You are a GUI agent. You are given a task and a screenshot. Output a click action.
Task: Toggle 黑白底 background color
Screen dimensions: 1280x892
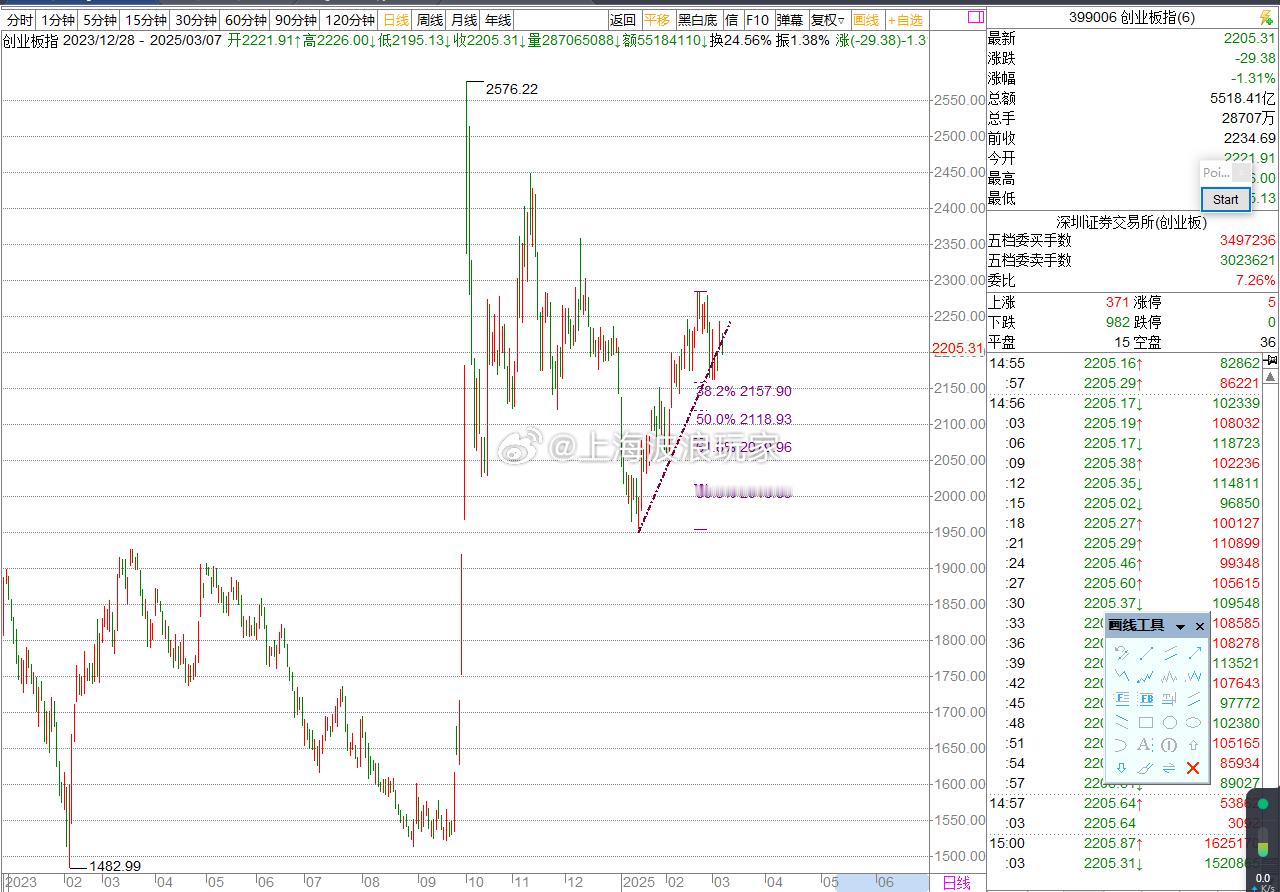click(697, 20)
